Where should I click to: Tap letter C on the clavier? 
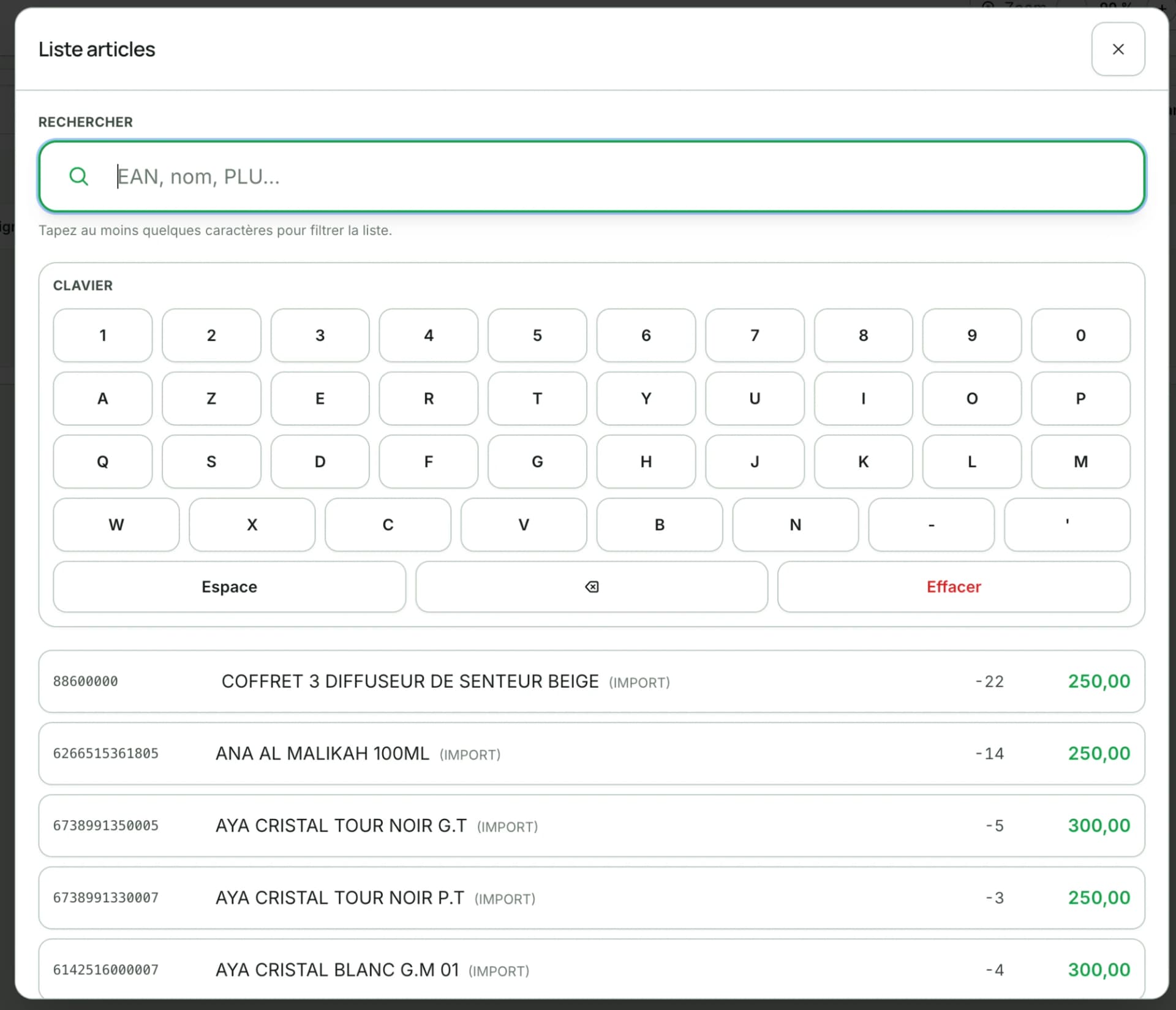coord(388,525)
